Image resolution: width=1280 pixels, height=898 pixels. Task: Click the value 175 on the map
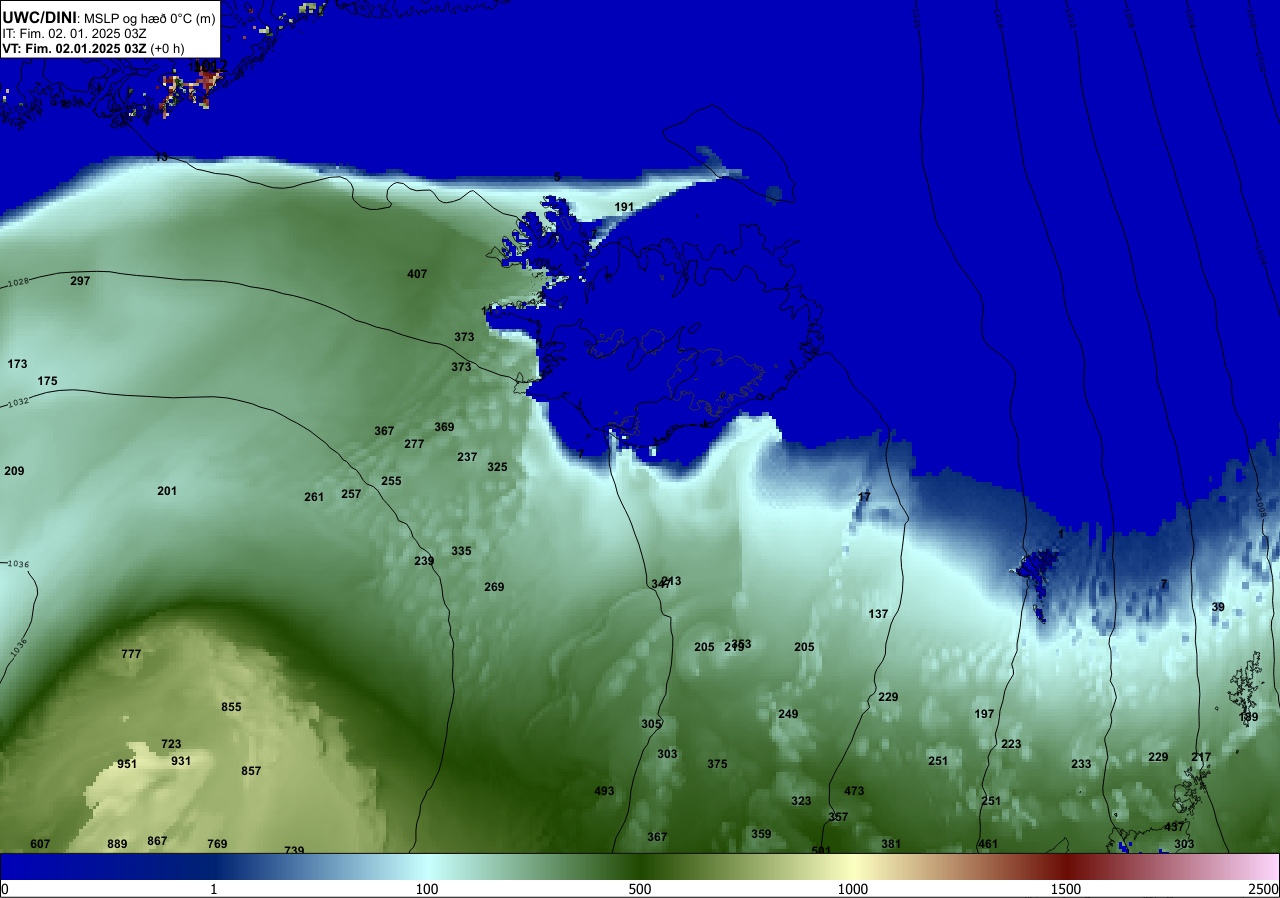47,381
